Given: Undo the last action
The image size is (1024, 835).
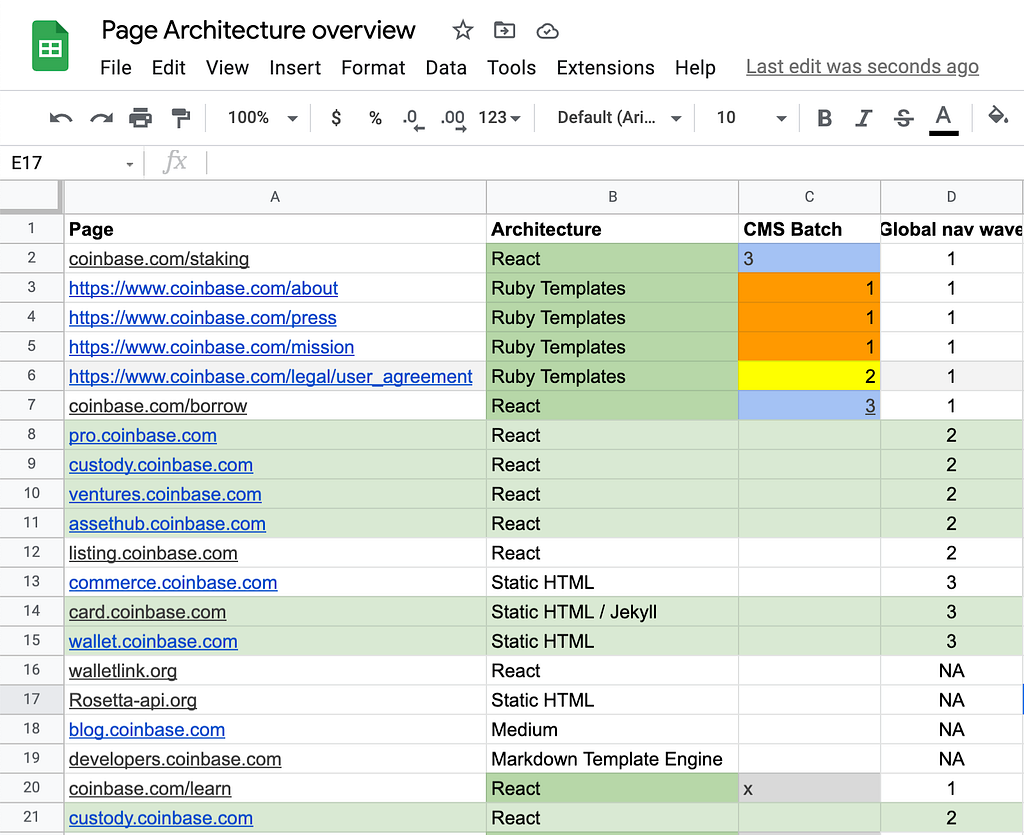Looking at the screenshot, I should (61, 118).
